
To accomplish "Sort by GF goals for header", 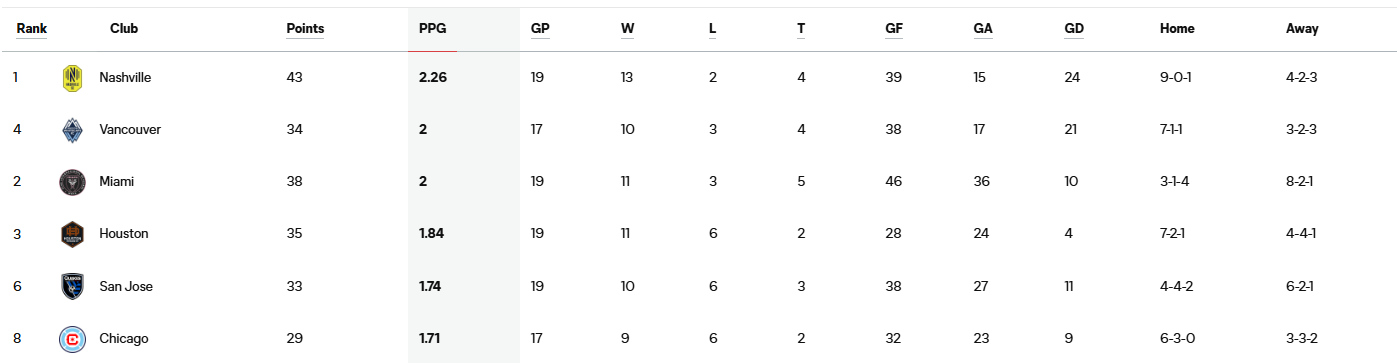I will 894,29.
